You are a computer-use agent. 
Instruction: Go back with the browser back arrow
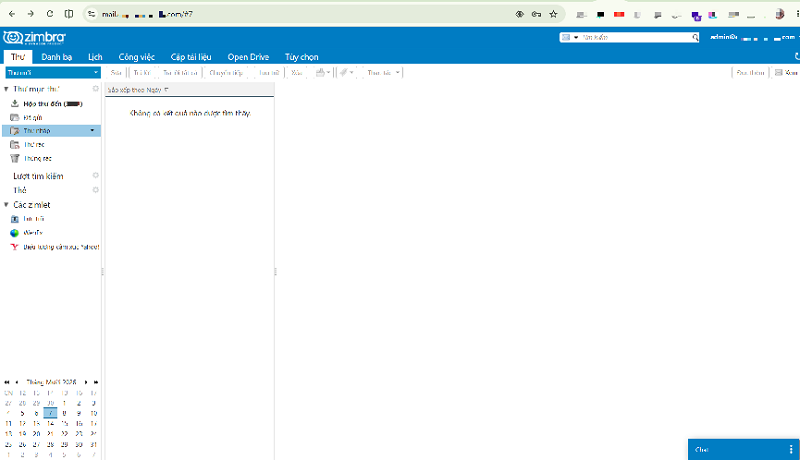click(x=12, y=14)
